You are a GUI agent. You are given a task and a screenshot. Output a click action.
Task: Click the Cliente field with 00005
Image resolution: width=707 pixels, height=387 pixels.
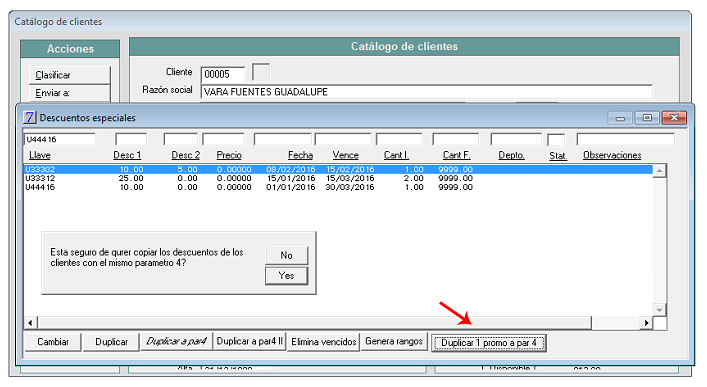223,74
